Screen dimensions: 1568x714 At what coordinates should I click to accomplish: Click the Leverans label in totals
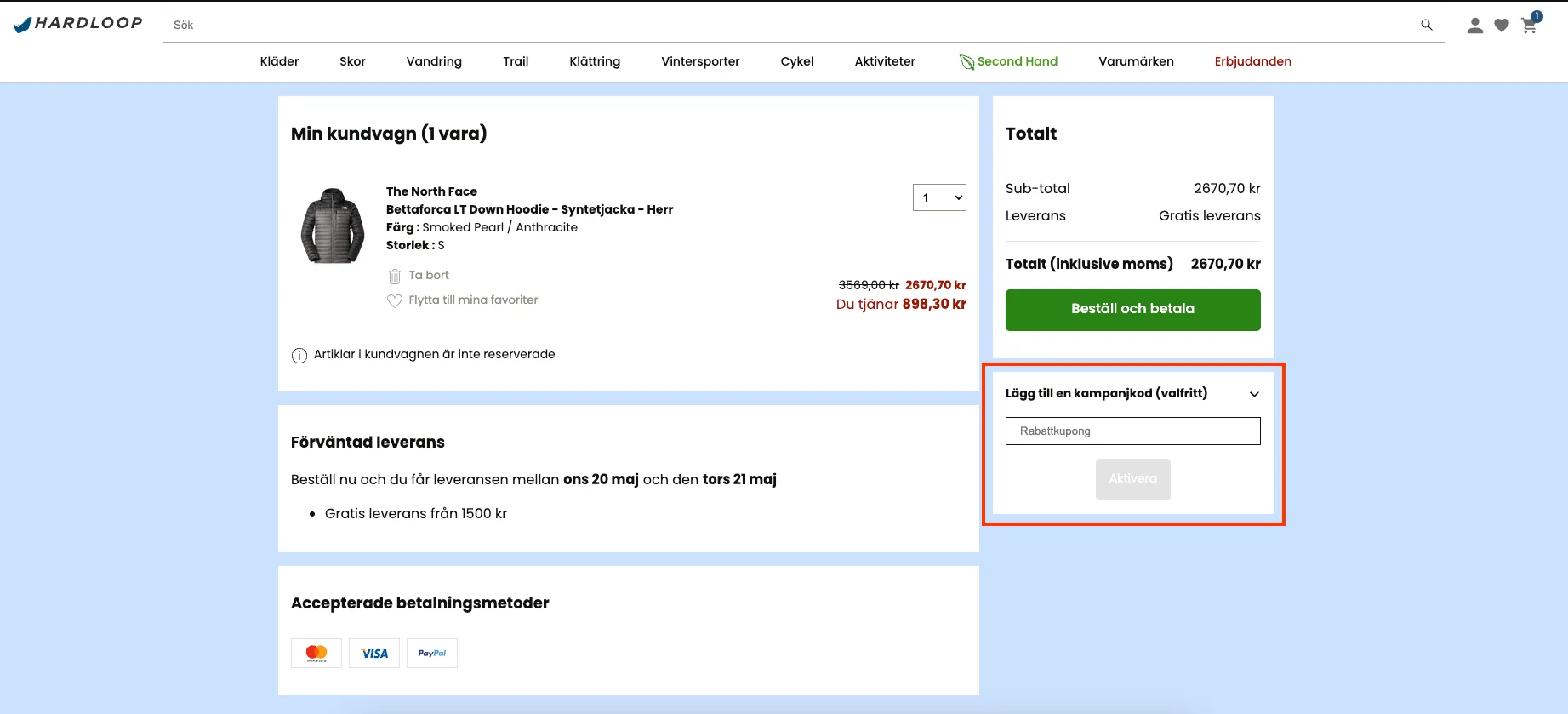(1035, 215)
